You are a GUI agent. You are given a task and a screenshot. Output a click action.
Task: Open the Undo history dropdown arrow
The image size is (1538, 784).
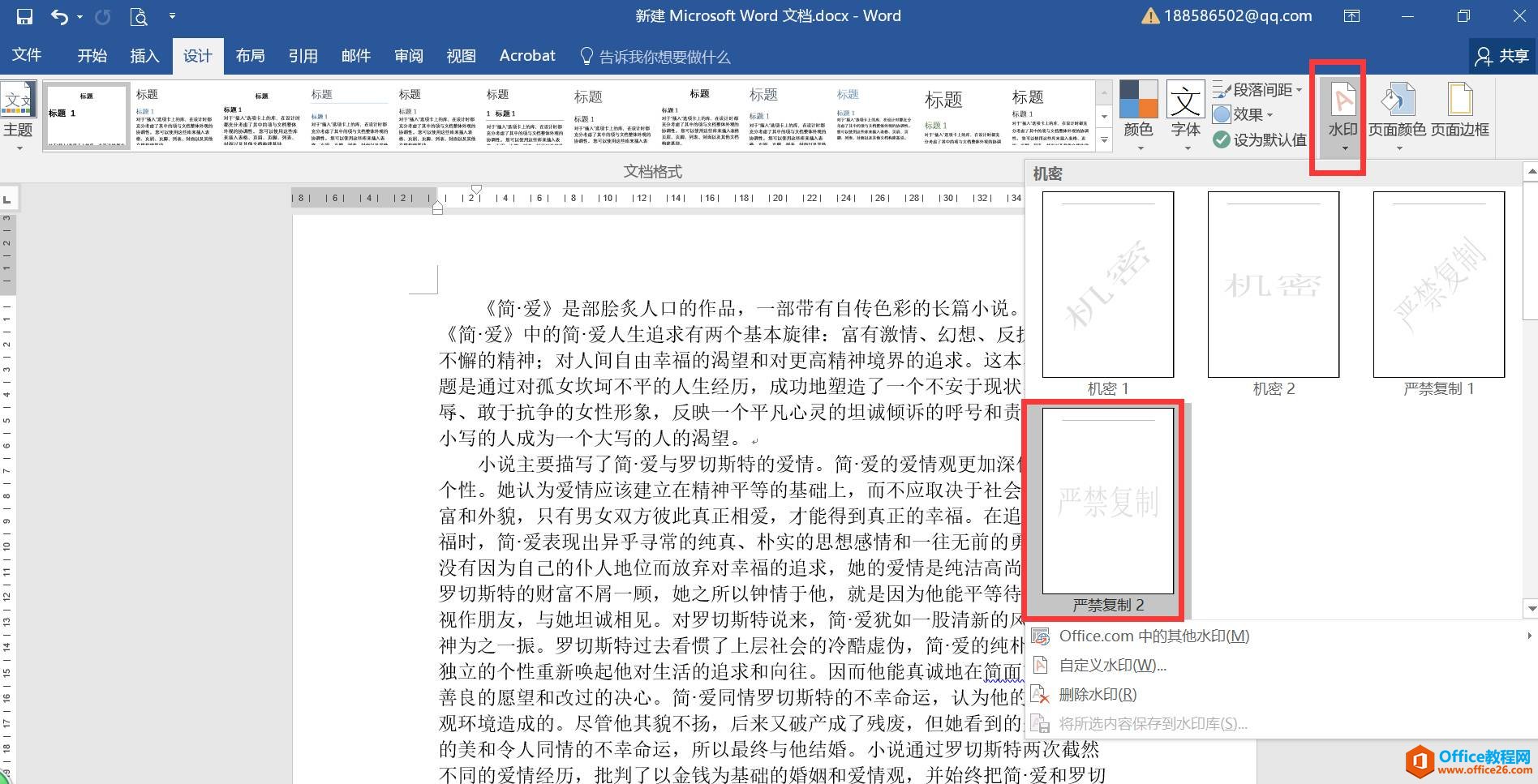pos(78,17)
